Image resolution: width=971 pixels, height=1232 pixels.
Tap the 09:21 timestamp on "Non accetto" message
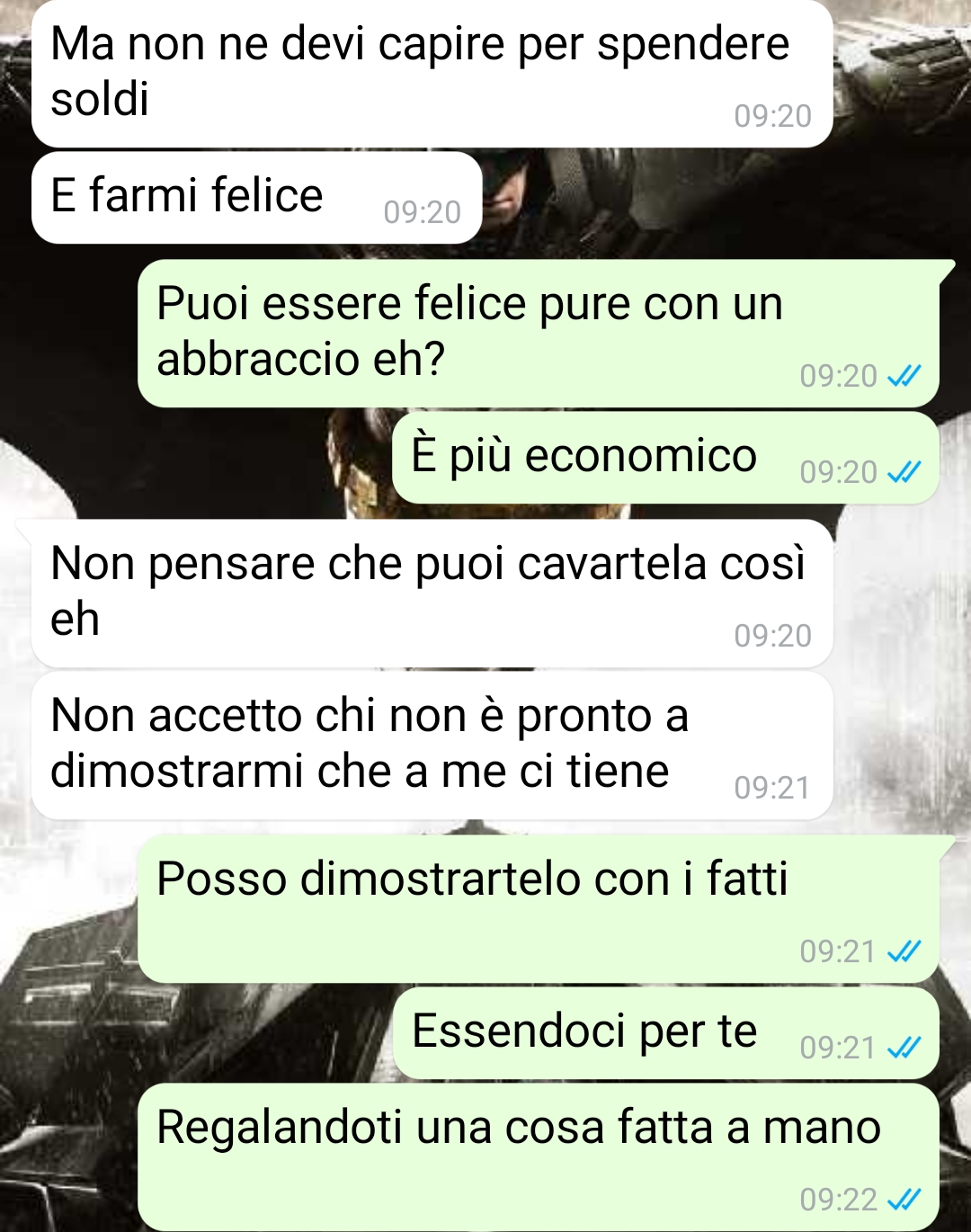[772, 788]
